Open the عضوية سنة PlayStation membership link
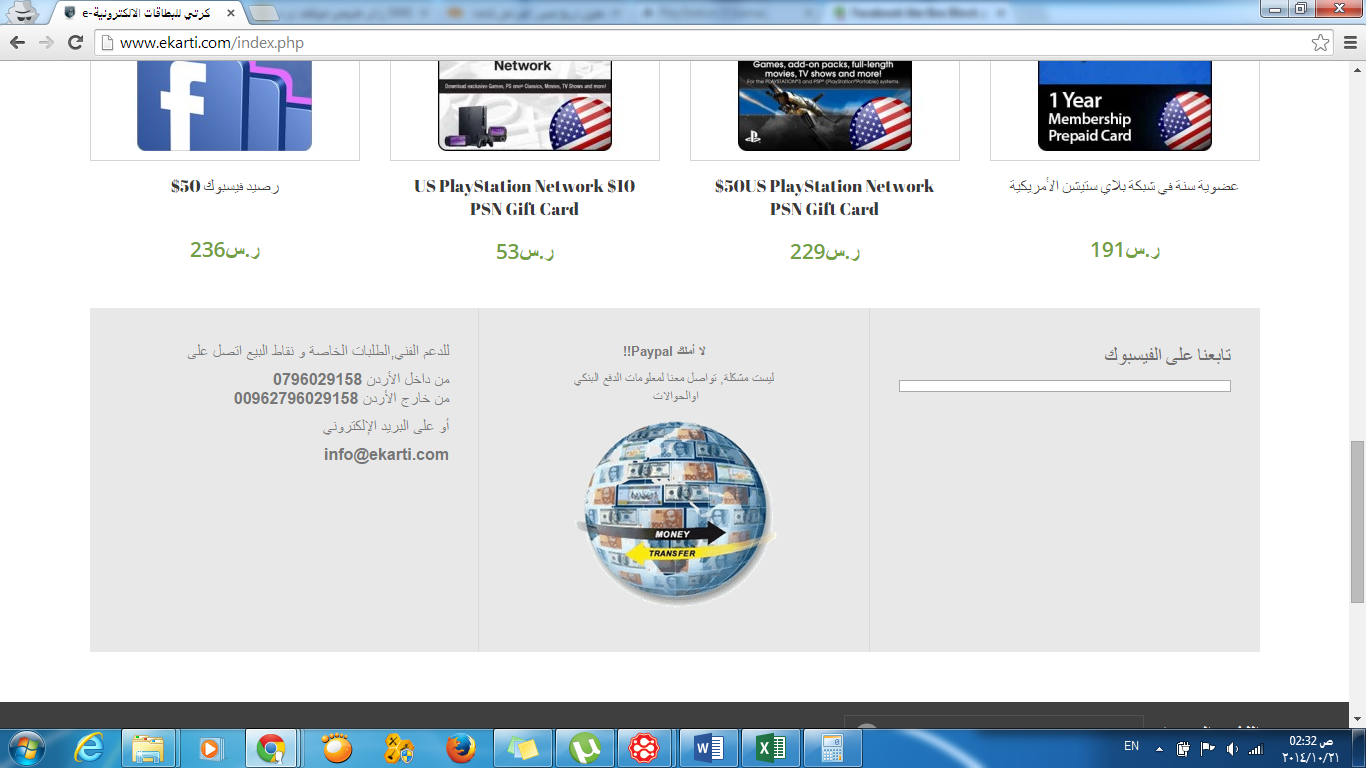1366x768 pixels. pos(1125,186)
